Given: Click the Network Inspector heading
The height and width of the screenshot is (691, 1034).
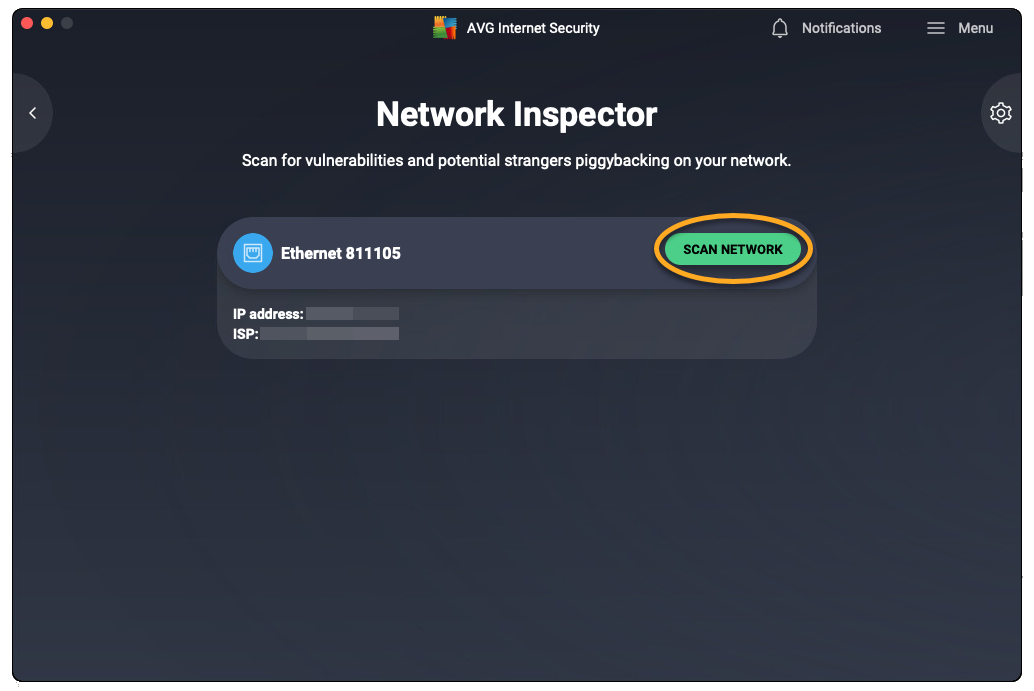Looking at the screenshot, I should [x=516, y=114].
